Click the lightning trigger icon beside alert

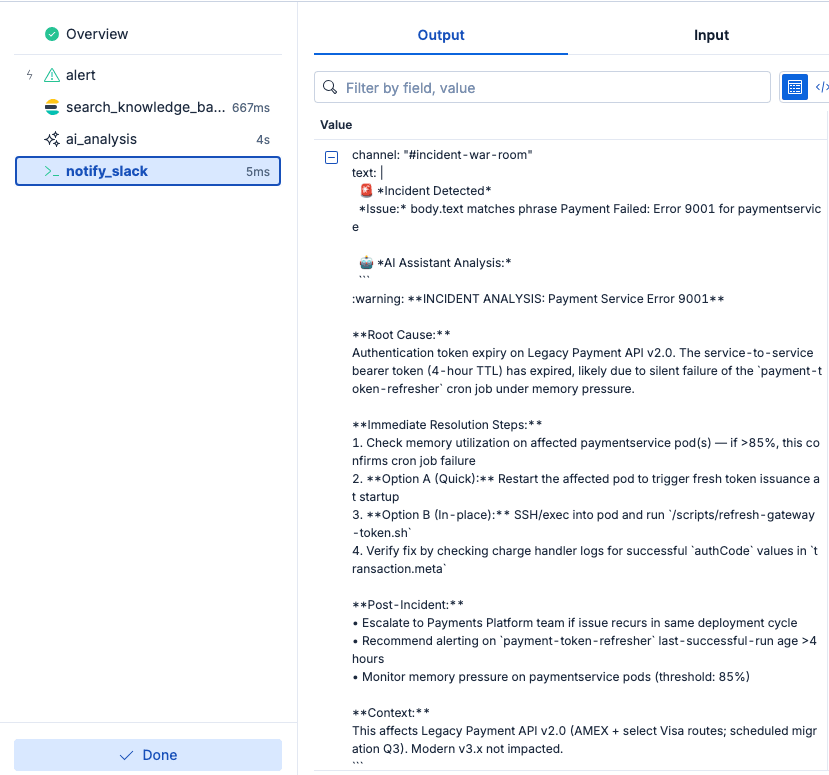point(29,75)
